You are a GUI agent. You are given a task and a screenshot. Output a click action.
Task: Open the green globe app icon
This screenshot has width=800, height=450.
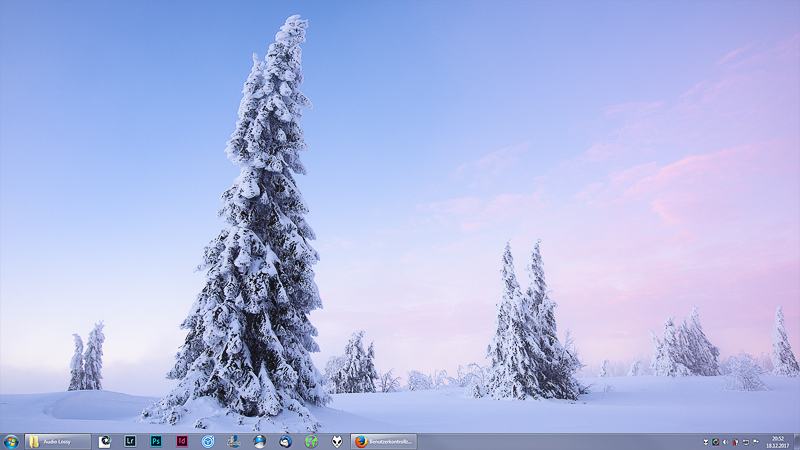311,441
